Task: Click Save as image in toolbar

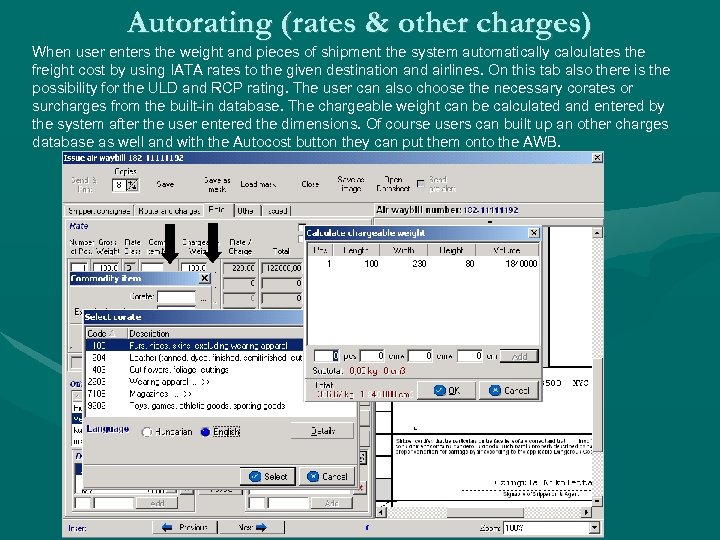Action: [351, 184]
